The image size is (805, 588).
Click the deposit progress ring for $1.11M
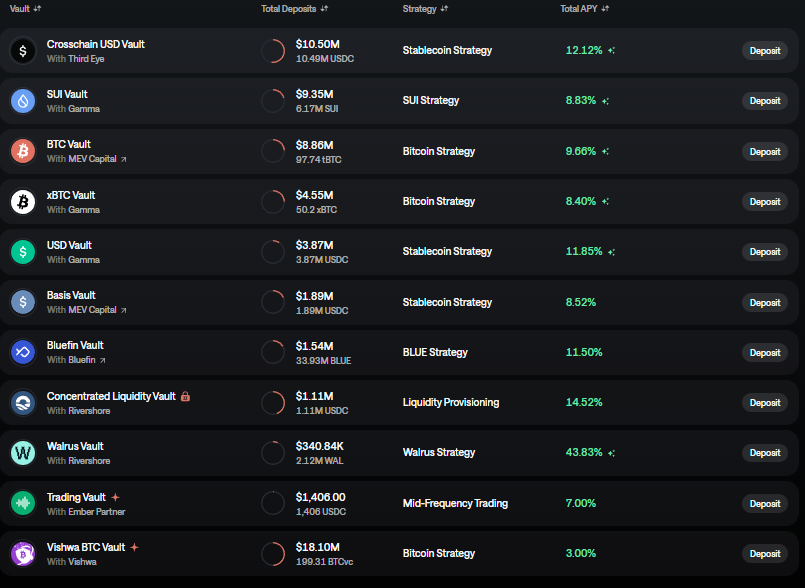point(273,403)
